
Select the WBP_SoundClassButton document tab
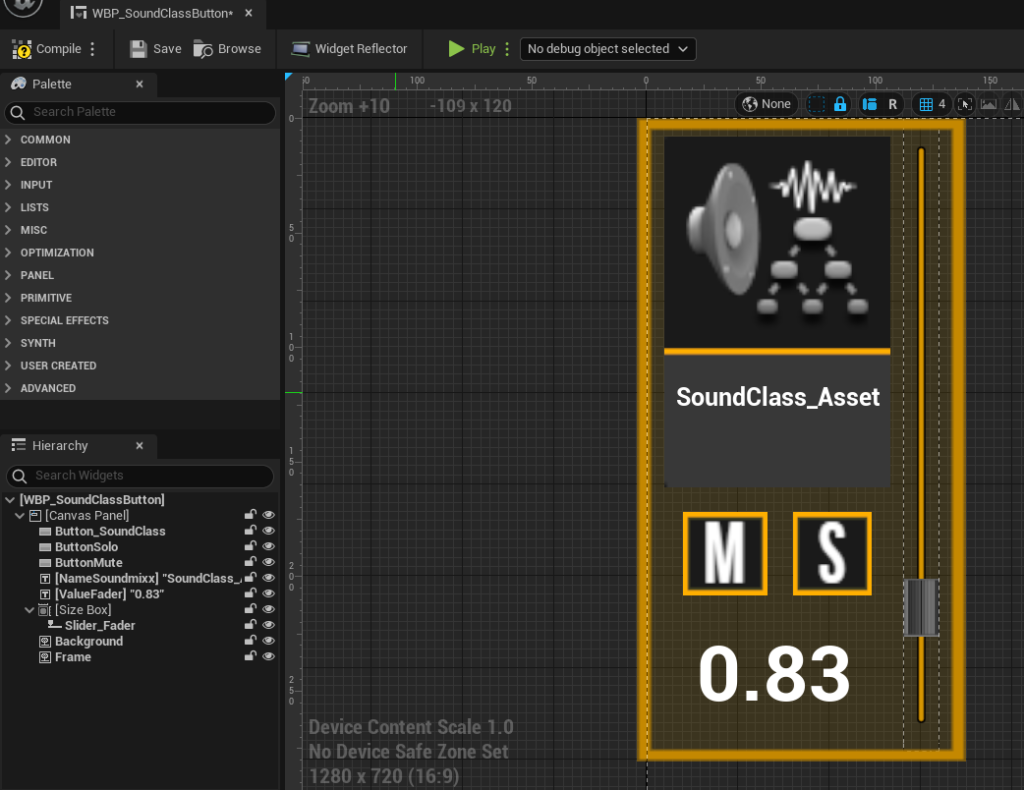[160, 15]
